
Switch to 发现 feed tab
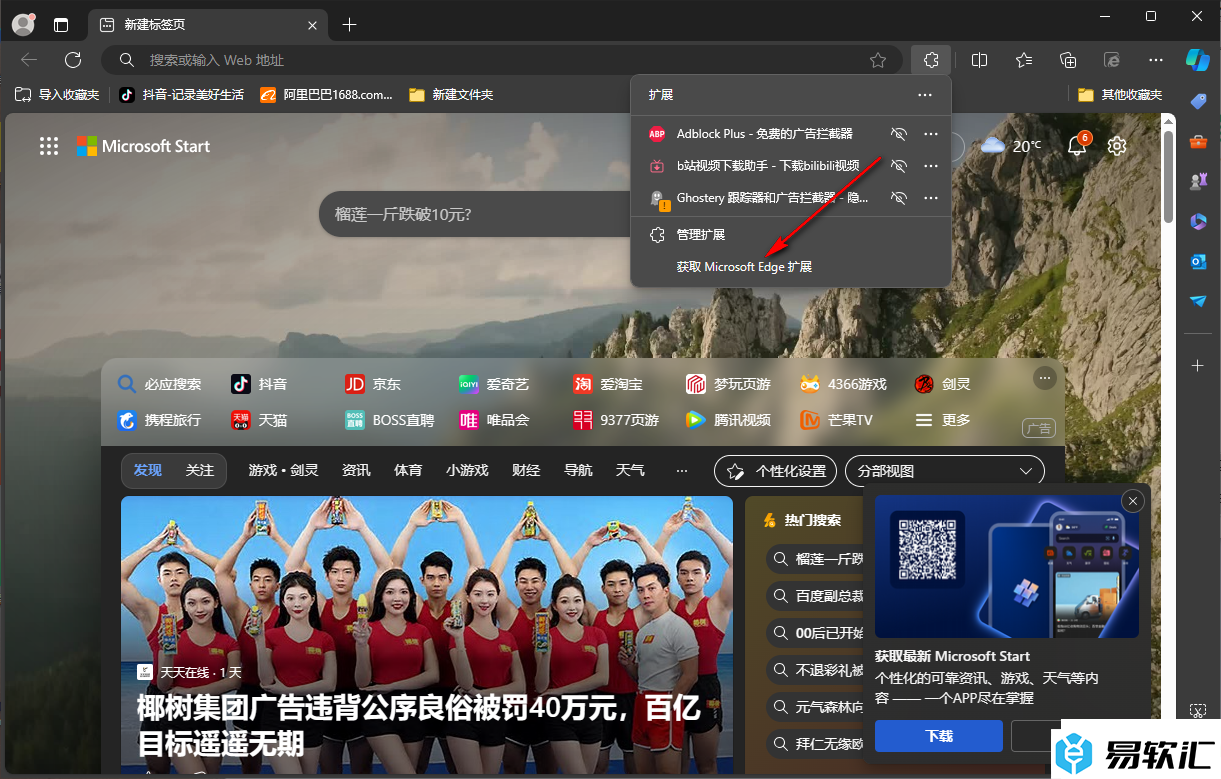(x=148, y=470)
